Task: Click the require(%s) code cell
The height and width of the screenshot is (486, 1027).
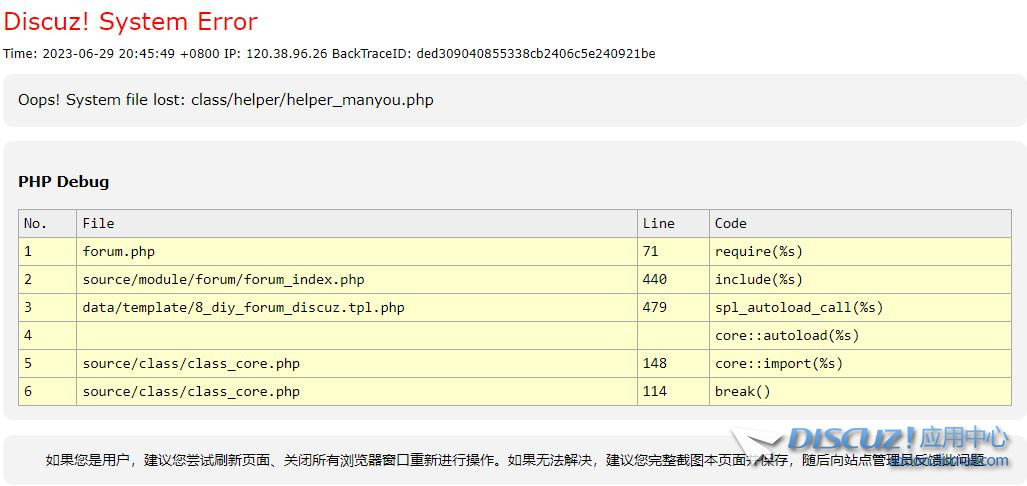Action: (758, 251)
